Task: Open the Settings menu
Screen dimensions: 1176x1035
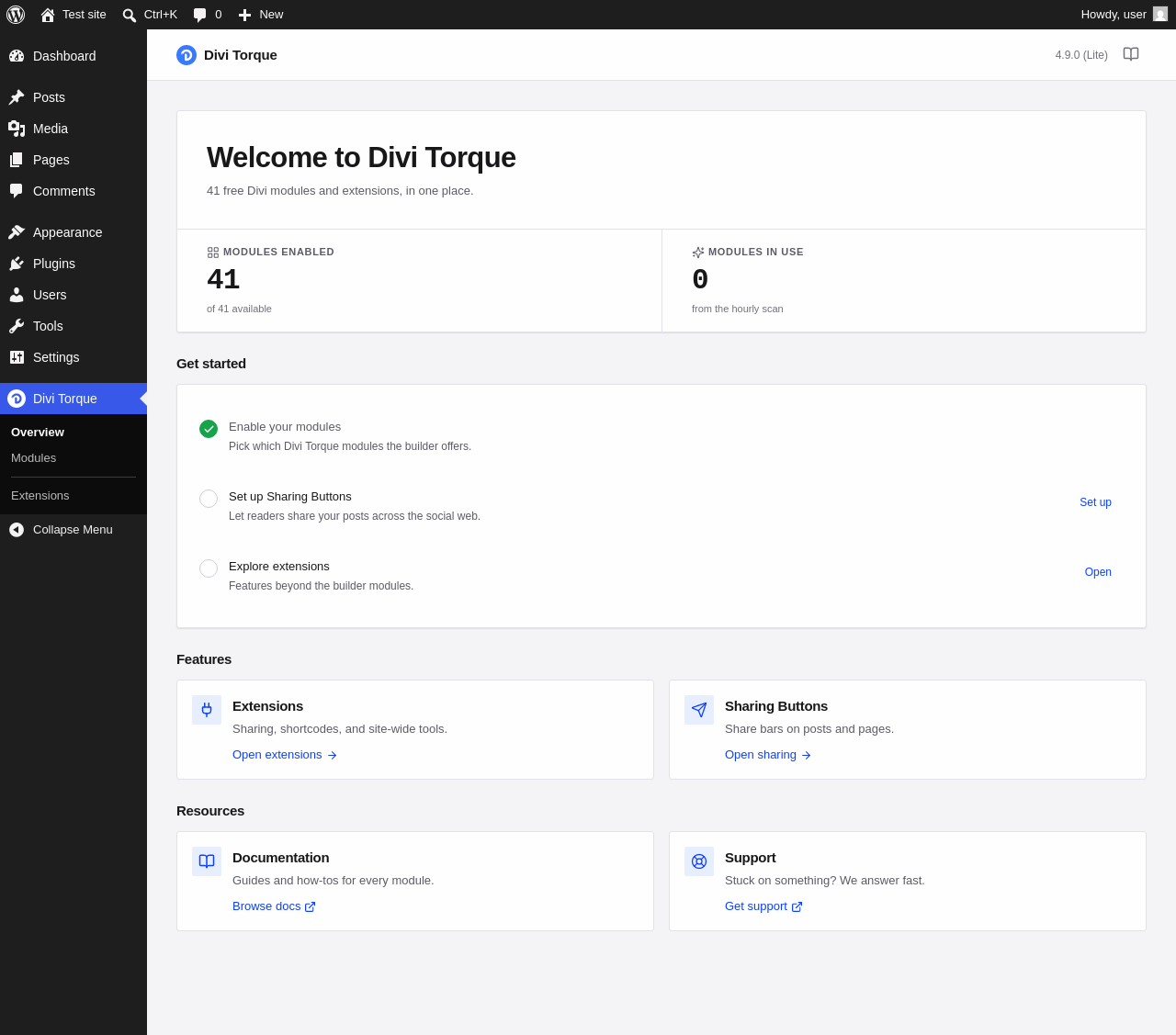Action: pyautogui.click(x=73, y=357)
